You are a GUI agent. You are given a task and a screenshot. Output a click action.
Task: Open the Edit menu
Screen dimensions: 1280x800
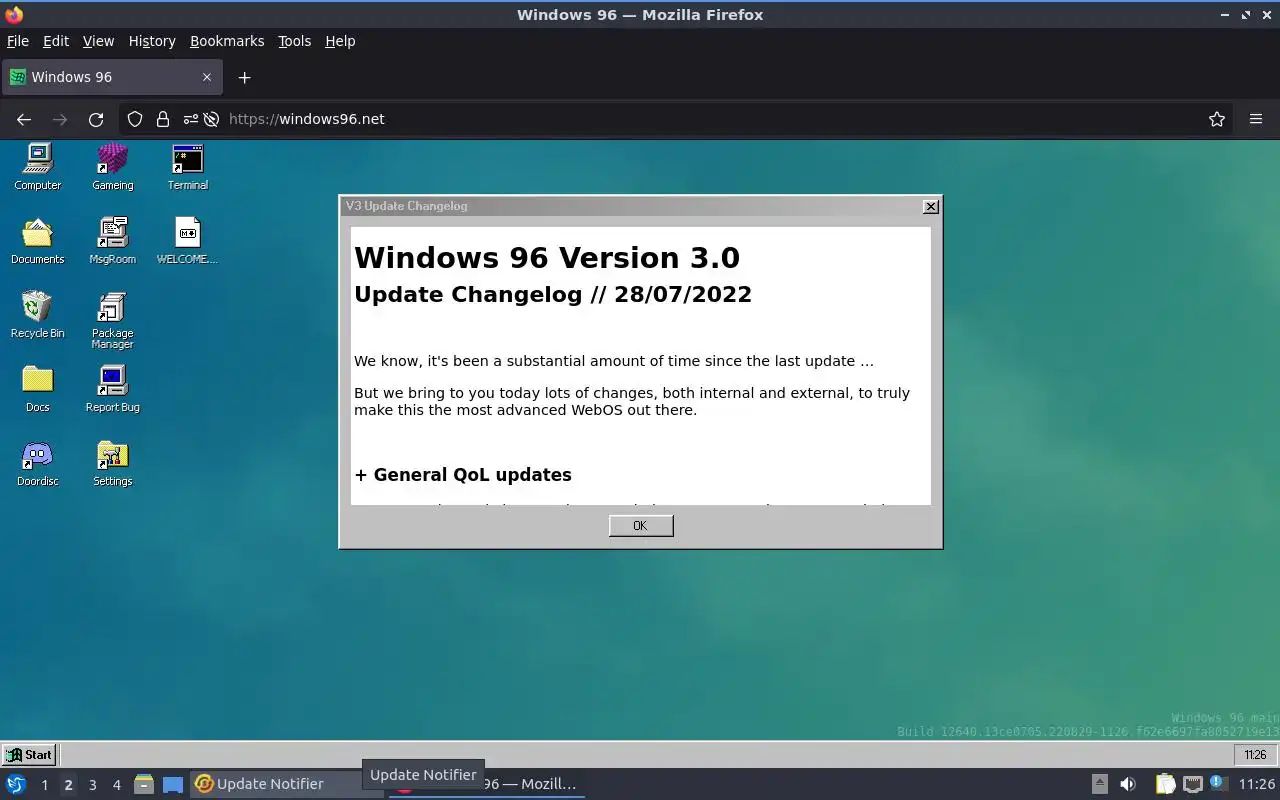56,41
